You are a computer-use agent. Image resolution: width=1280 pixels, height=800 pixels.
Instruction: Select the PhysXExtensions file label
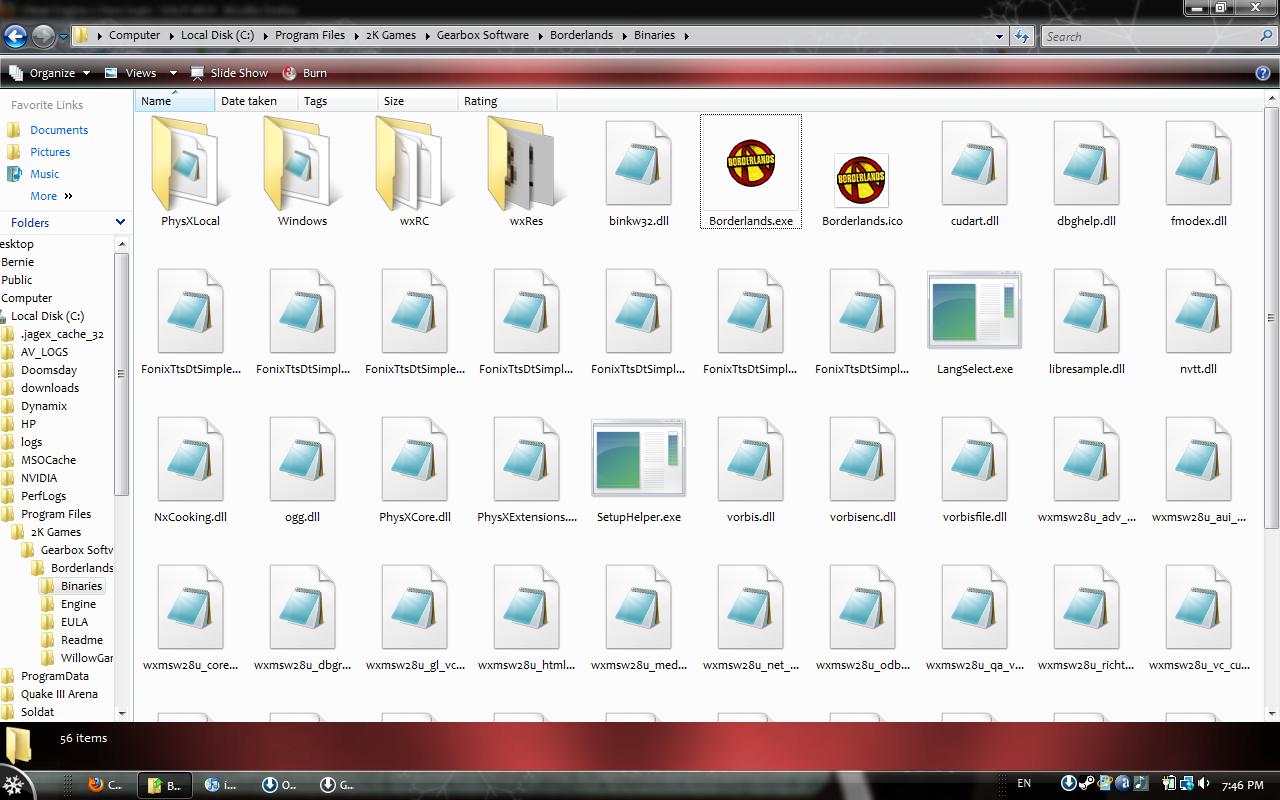pos(527,517)
